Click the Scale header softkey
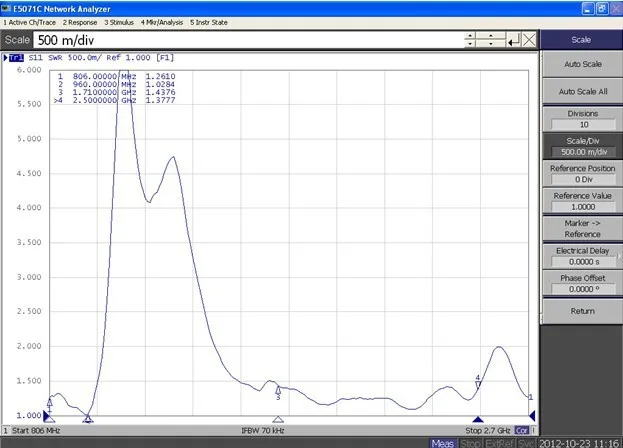The image size is (623, 448). pos(581,40)
